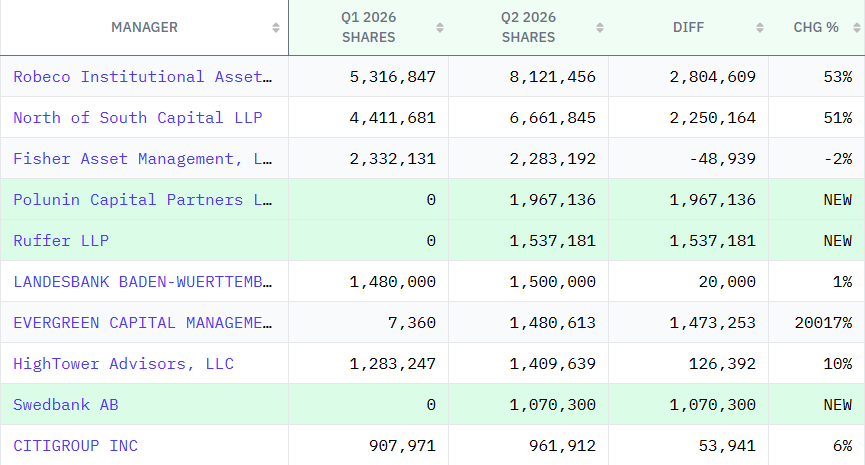Select diff value 126,392
The width and height of the screenshot is (865, 465).
point(722,364)
